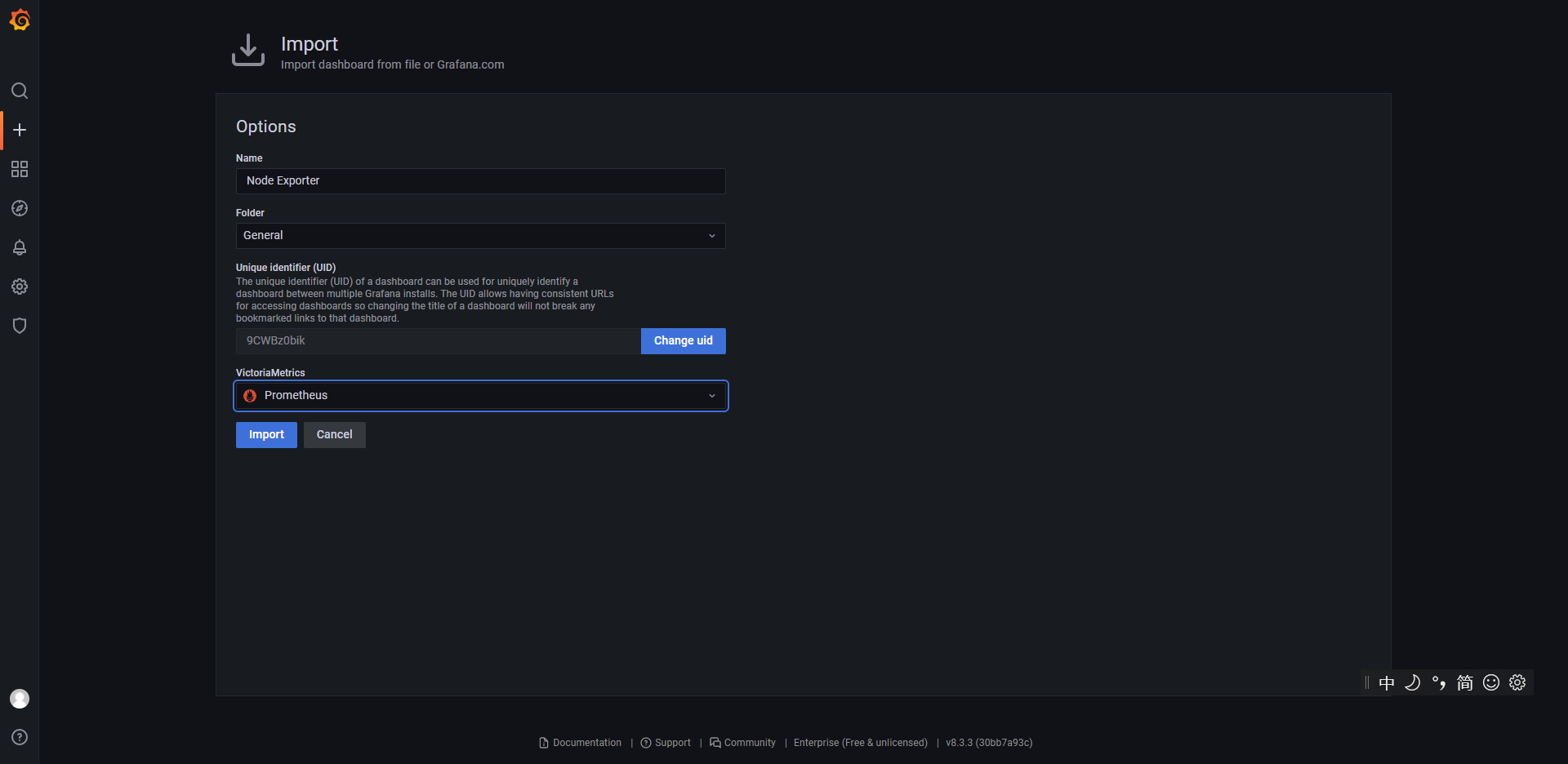
Task: Click the IME toolbar drag handle
Action: (1366, 683)
